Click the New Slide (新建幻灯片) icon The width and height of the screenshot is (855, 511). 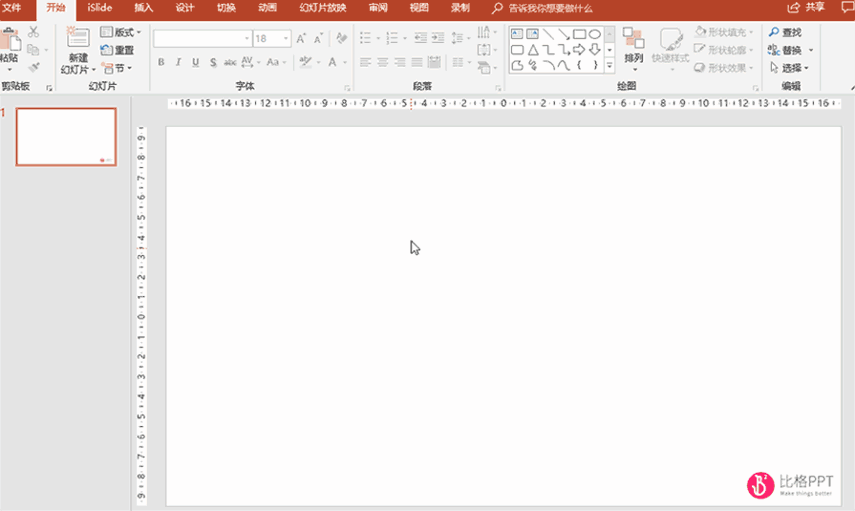pyautogui.click(x=77, y=40)
